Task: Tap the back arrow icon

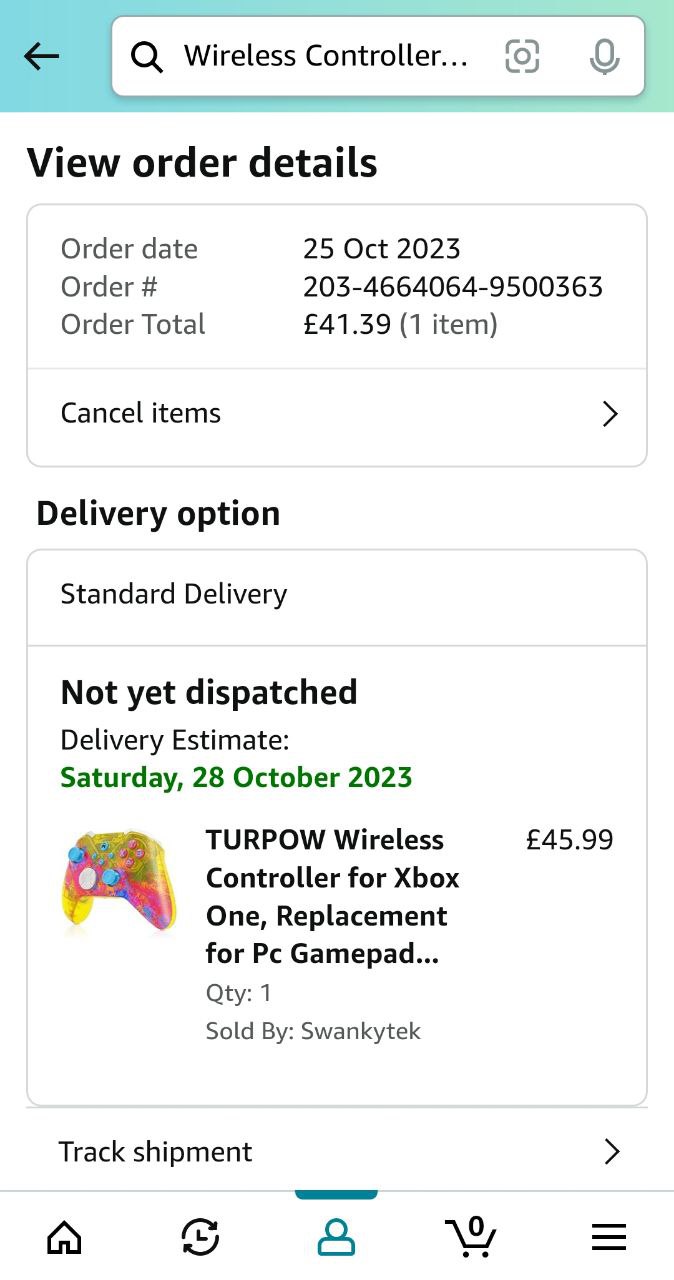Action: [41, 57]
